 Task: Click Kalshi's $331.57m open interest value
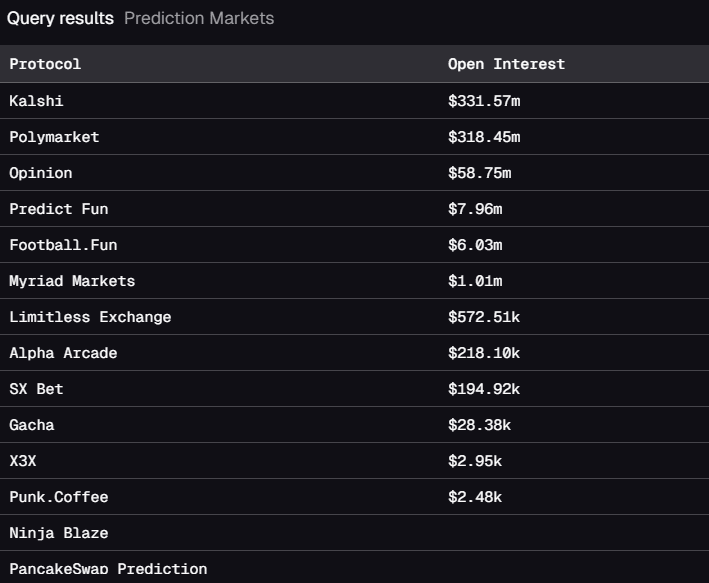pos(484,101)
